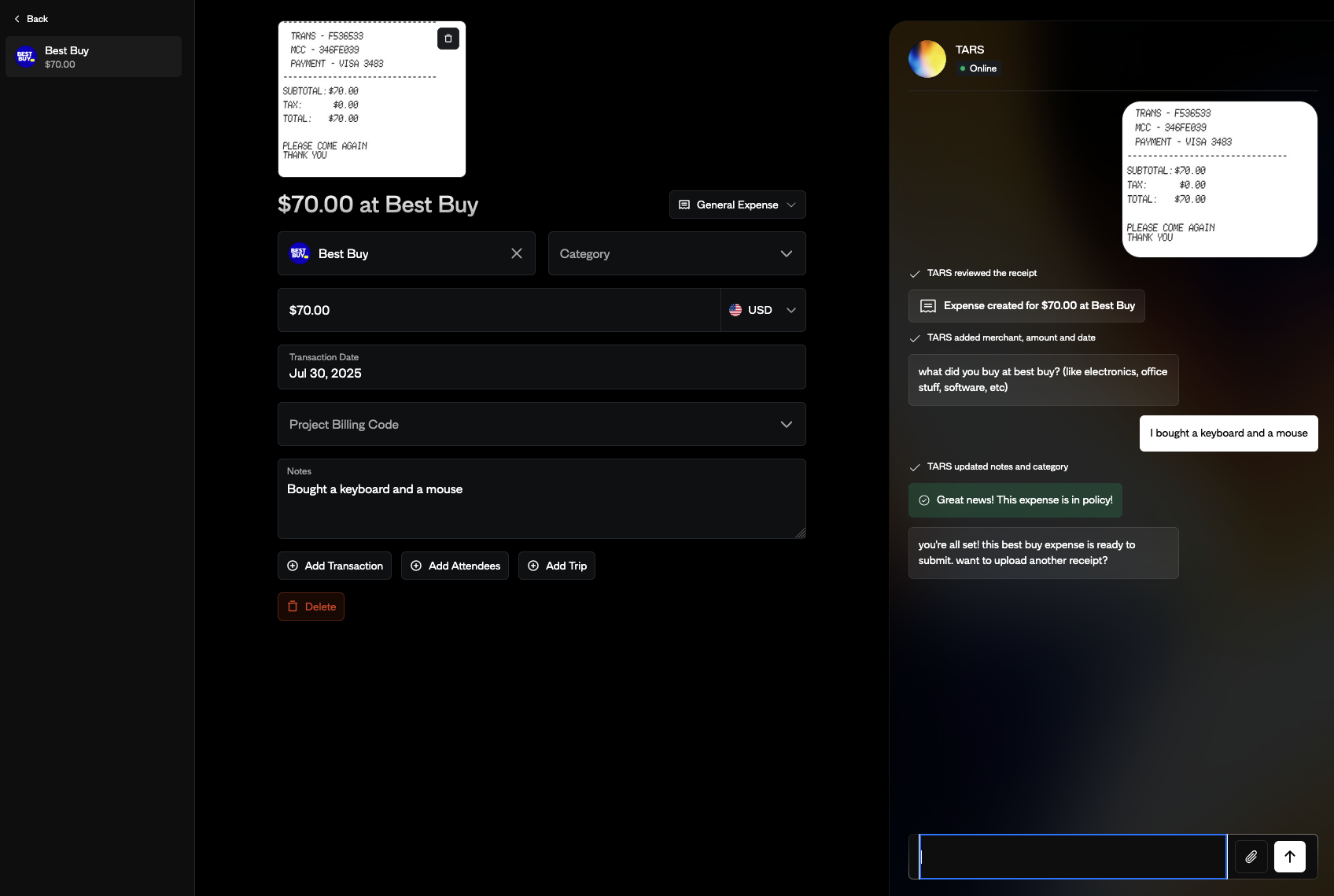Click the Add Transaction button
The width and height of the screenshot is (1334, 896).
click(334, 566)
